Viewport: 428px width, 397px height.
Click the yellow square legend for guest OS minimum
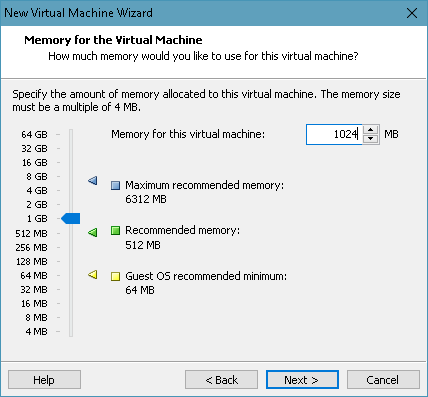(115, 276)
